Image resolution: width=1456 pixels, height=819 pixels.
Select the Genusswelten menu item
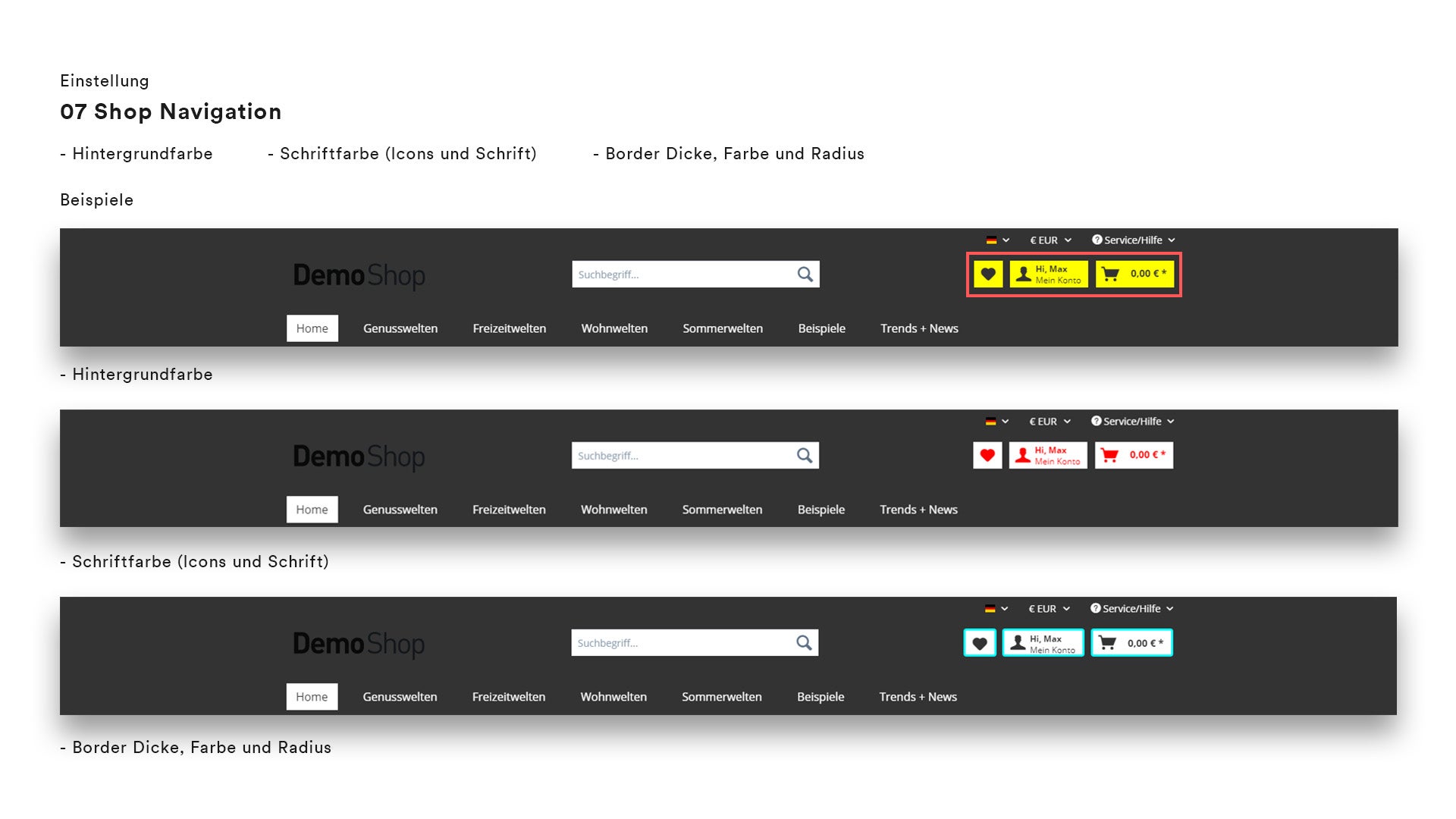tap(400, 328)
